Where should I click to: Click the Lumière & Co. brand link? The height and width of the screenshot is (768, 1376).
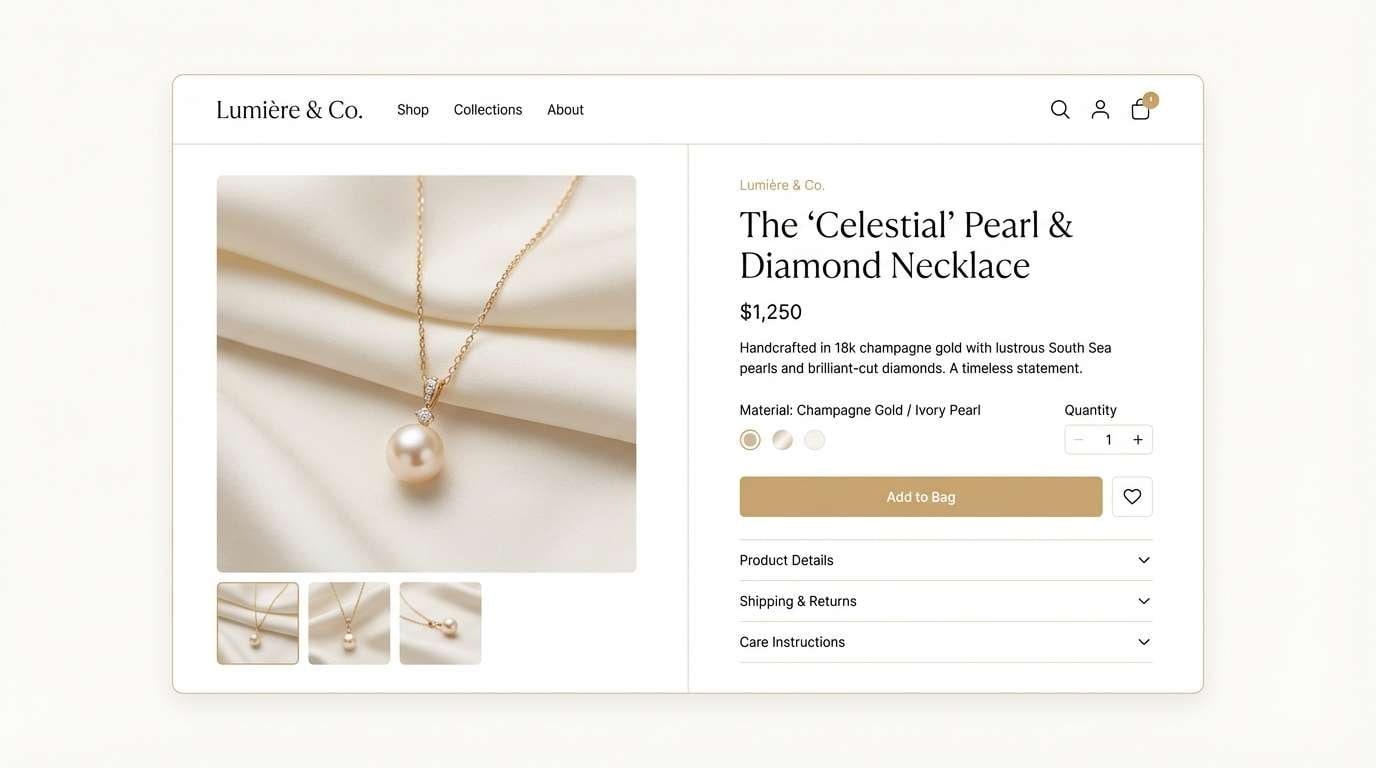point(289,107)
